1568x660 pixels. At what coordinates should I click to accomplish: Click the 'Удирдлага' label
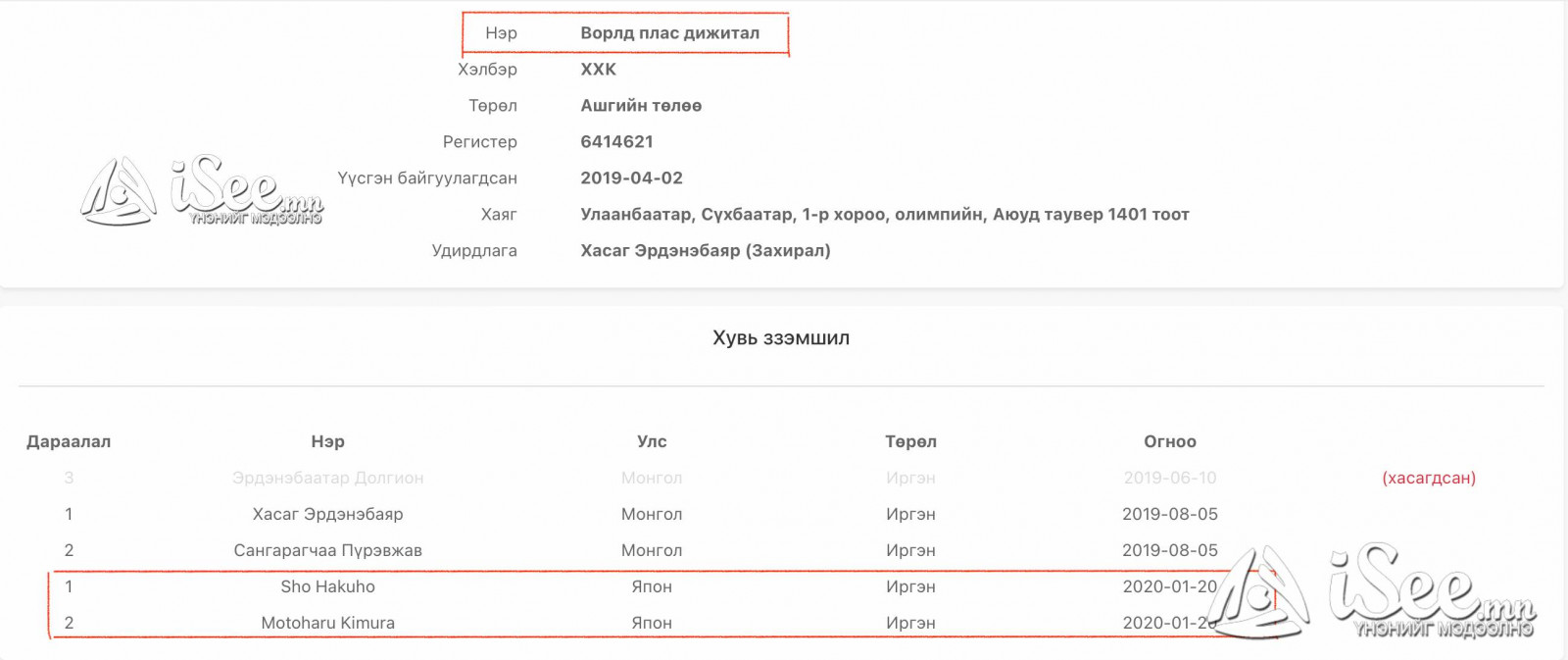point(474,251)
